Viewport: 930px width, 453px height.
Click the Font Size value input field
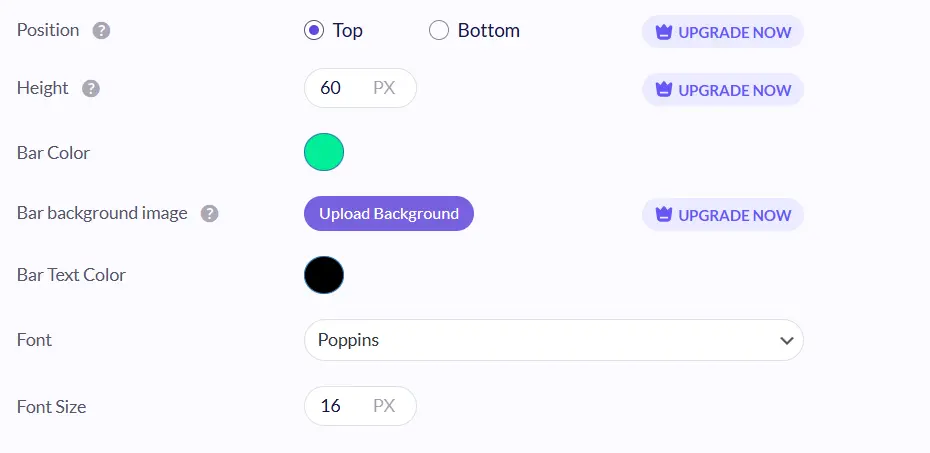333,406
